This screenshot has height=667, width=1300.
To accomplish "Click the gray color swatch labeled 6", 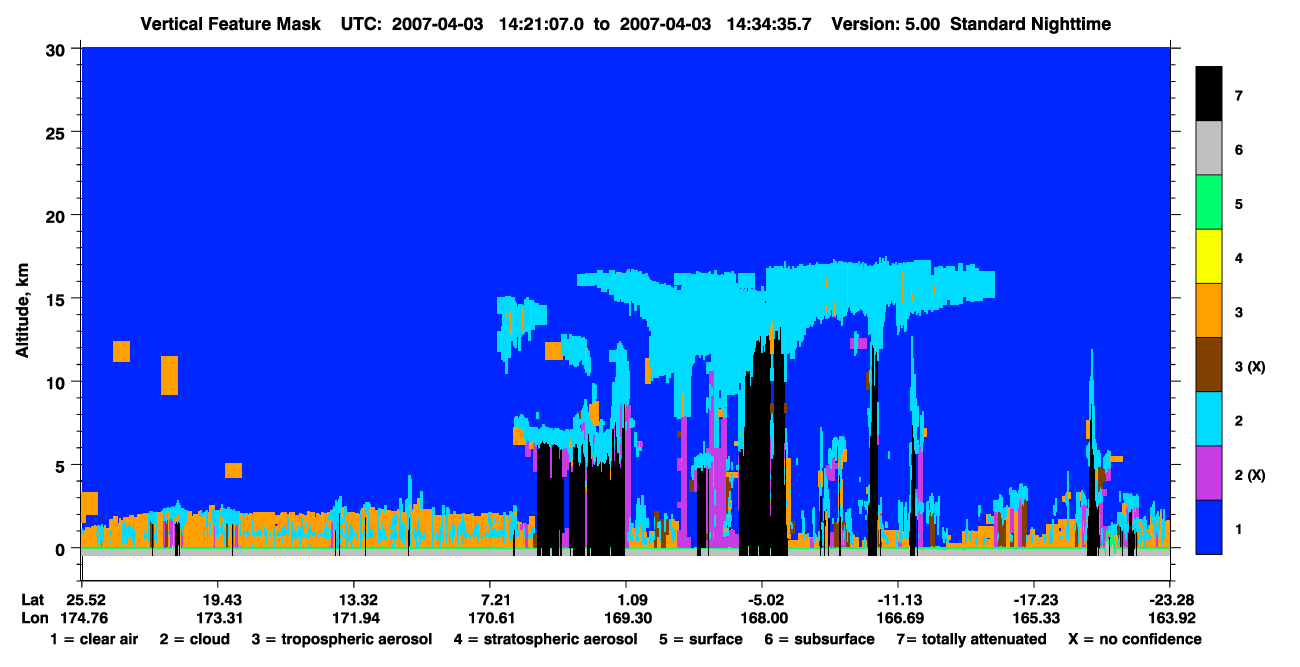I will coord(1209,149).
